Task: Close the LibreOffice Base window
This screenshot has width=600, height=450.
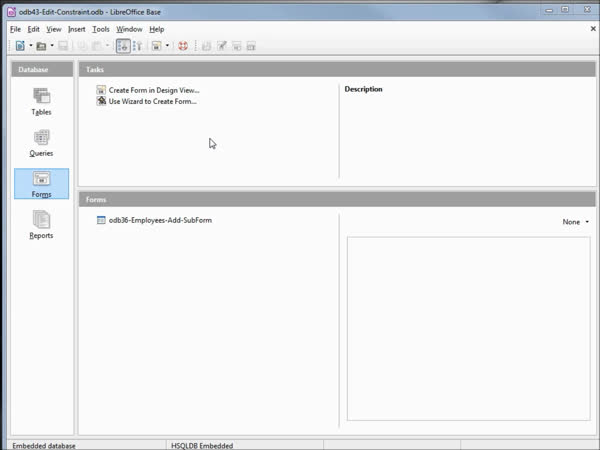Action: pyautogui.click(x=587, y=10)
